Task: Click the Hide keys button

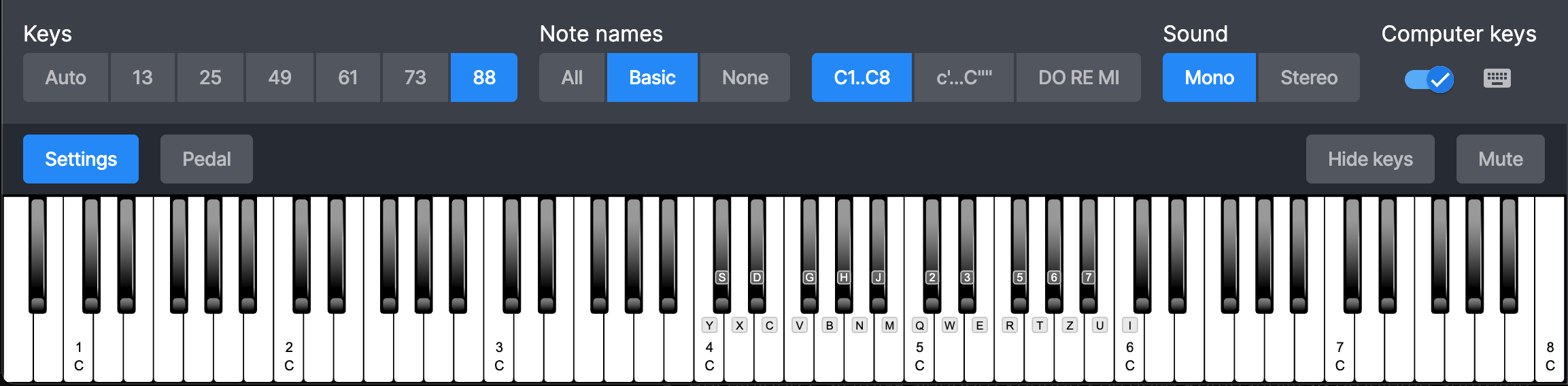Action: point(1370,159)
